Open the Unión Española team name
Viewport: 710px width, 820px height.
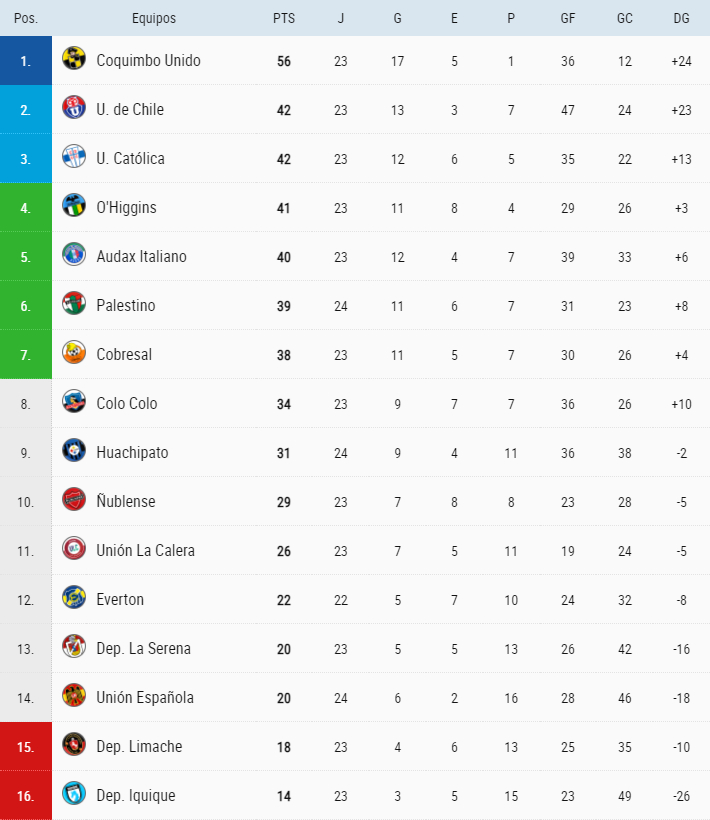[145, 697]
